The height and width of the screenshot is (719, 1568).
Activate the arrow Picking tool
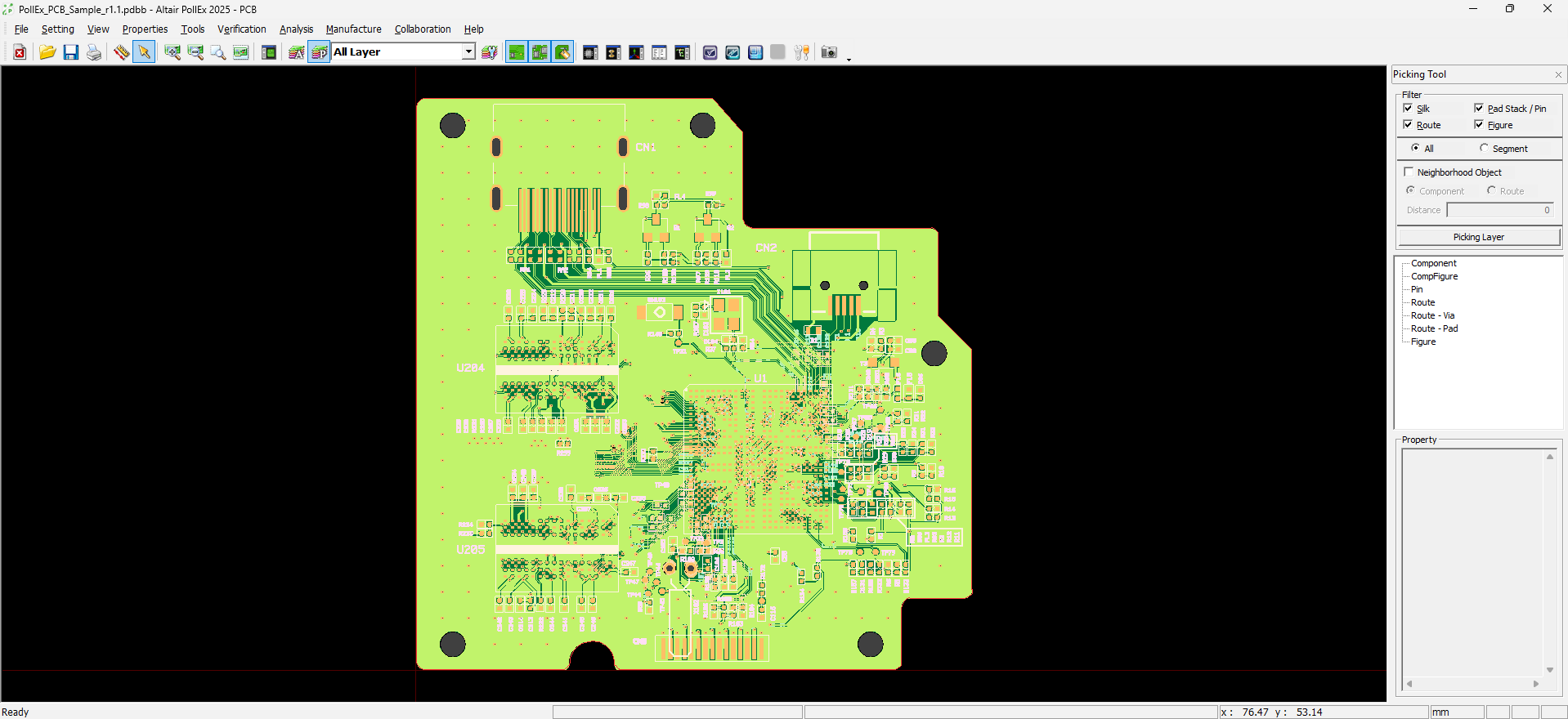click(x=144, y=52)
